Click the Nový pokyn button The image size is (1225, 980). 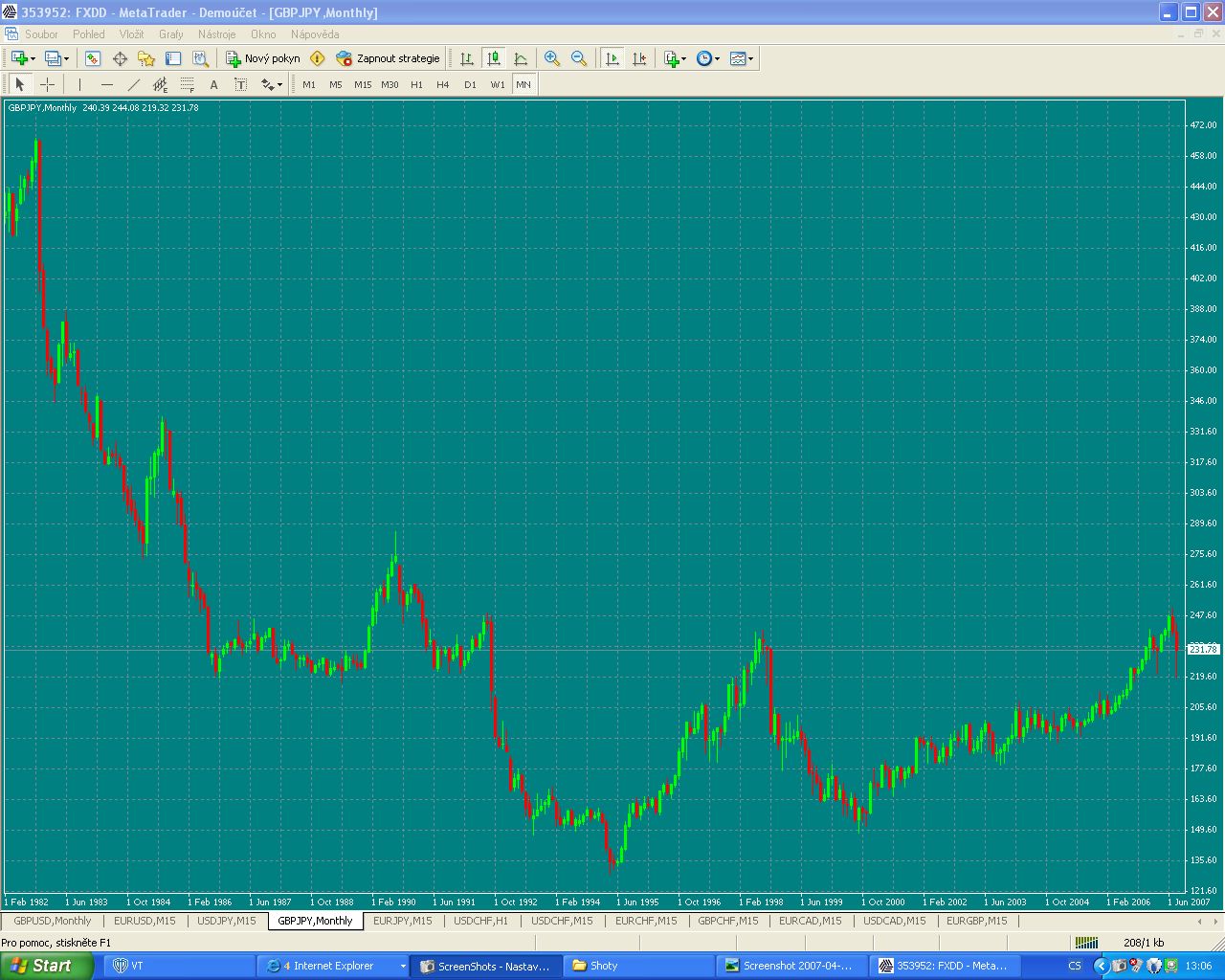tap(263, 58)
